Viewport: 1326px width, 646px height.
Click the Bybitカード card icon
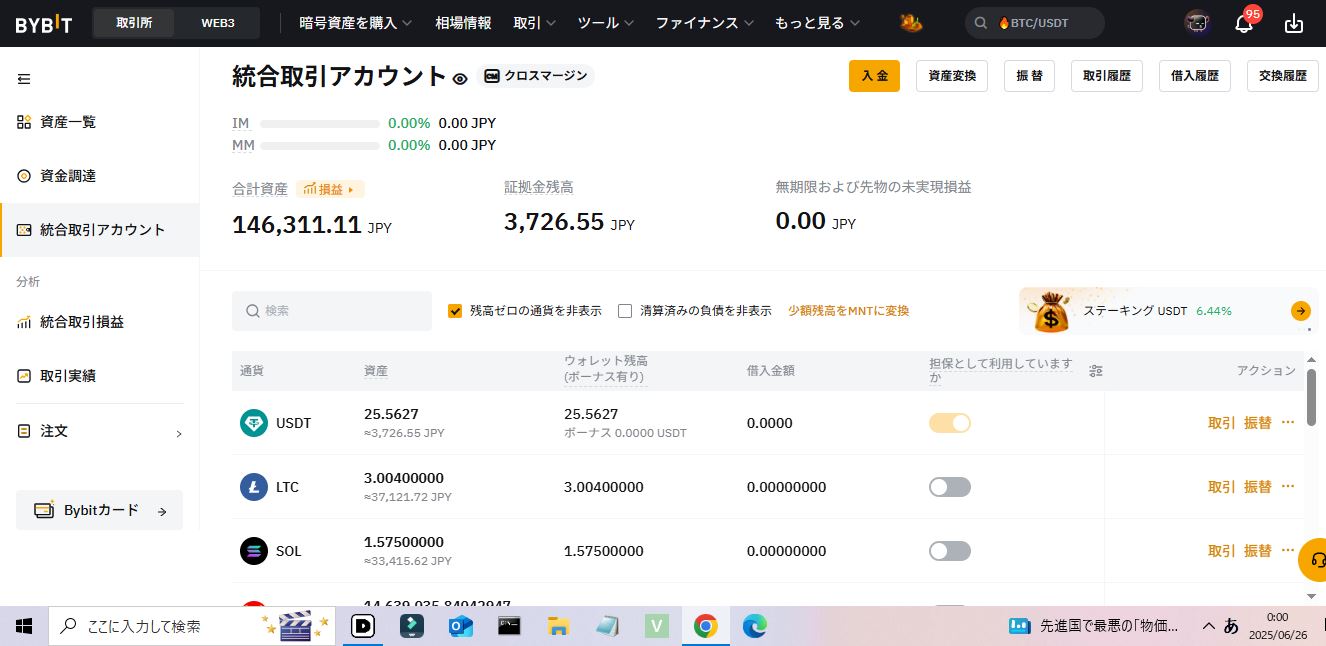point(44,510)
